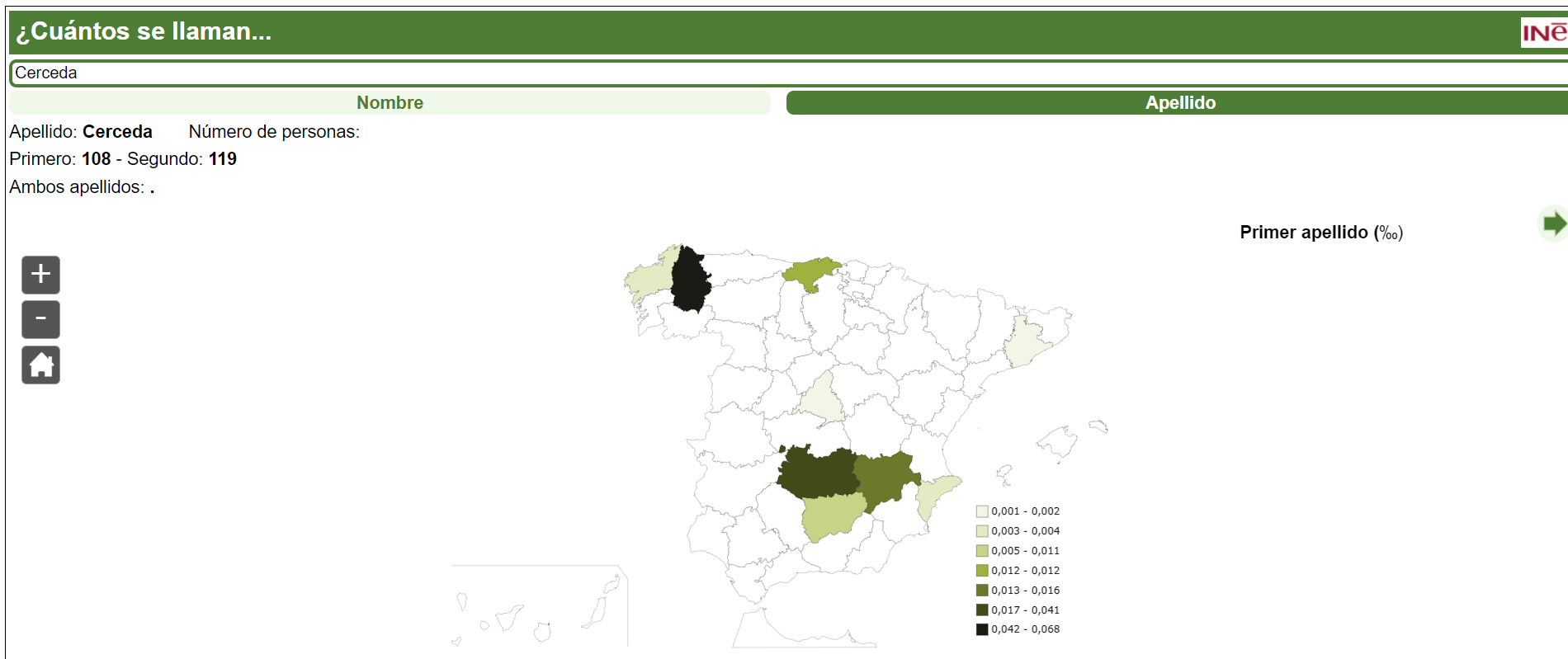The image size is (1568, 659).
Task: Open the INE logo link
Action: pyautogui.click(x=1543, y=32)
